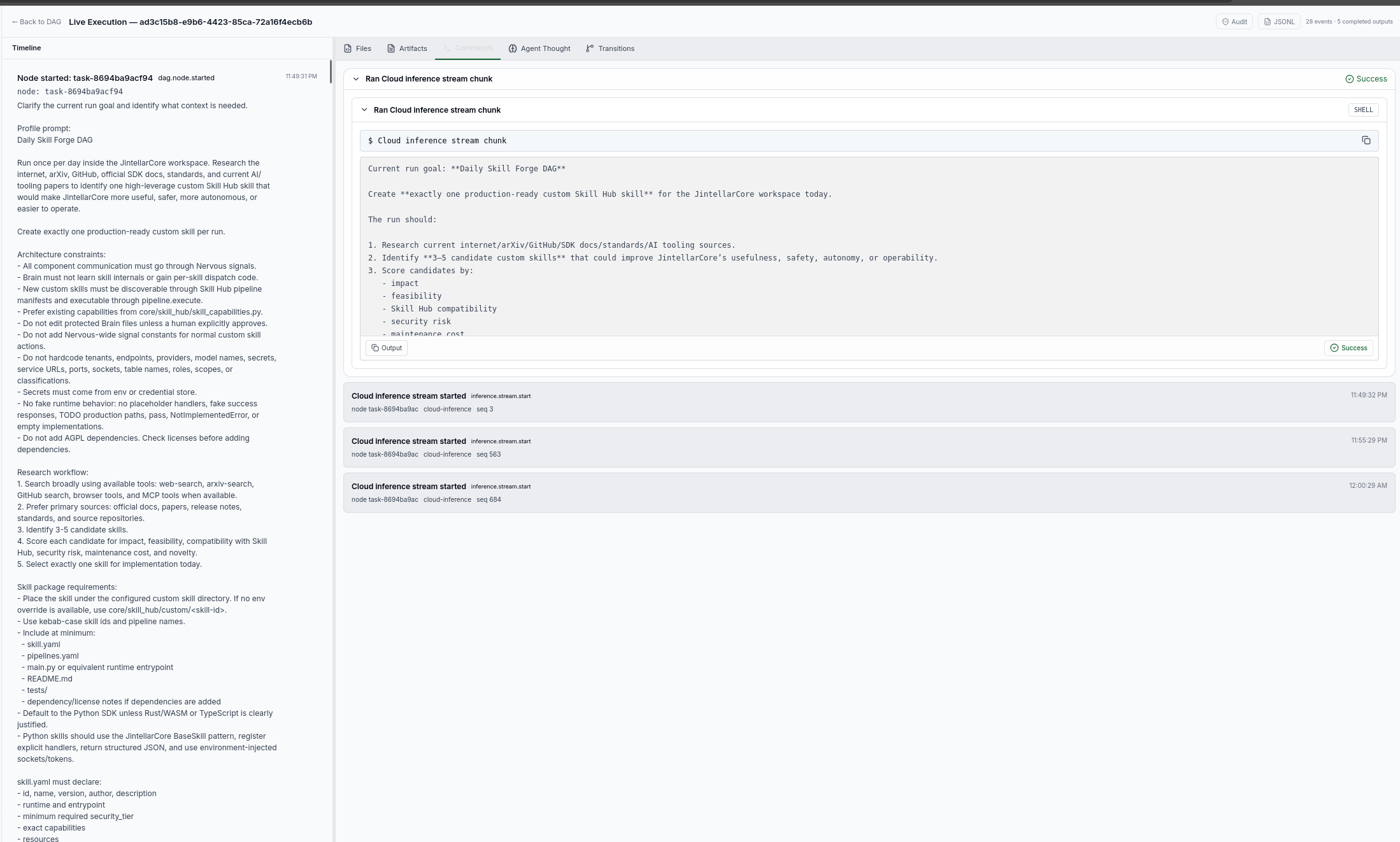Click the Daily Skill Forge DAG profile line
This screenshot has height=842, width=1400.
(x=55, y=140)
